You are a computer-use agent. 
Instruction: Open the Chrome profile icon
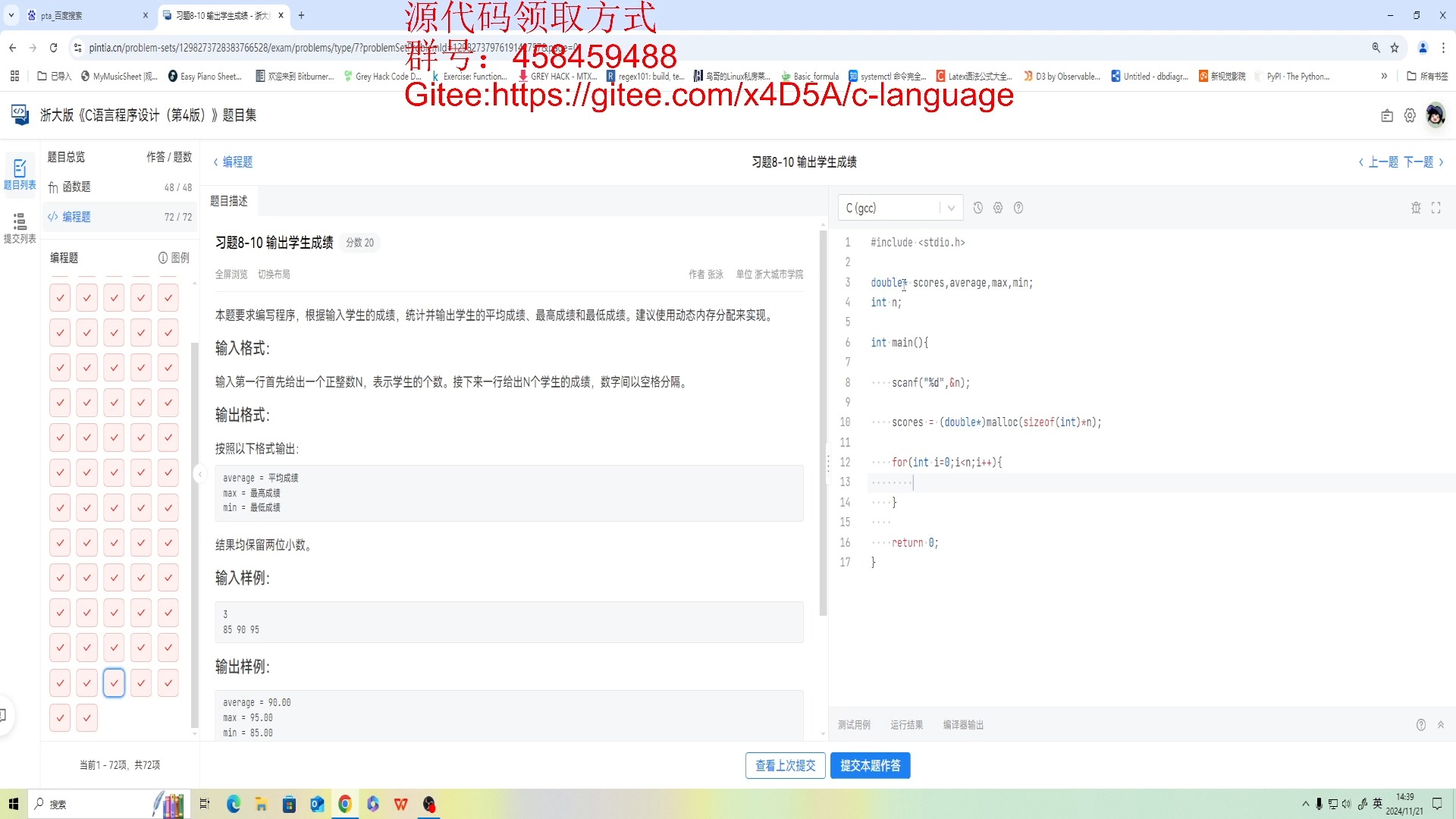click(1423, 48)
